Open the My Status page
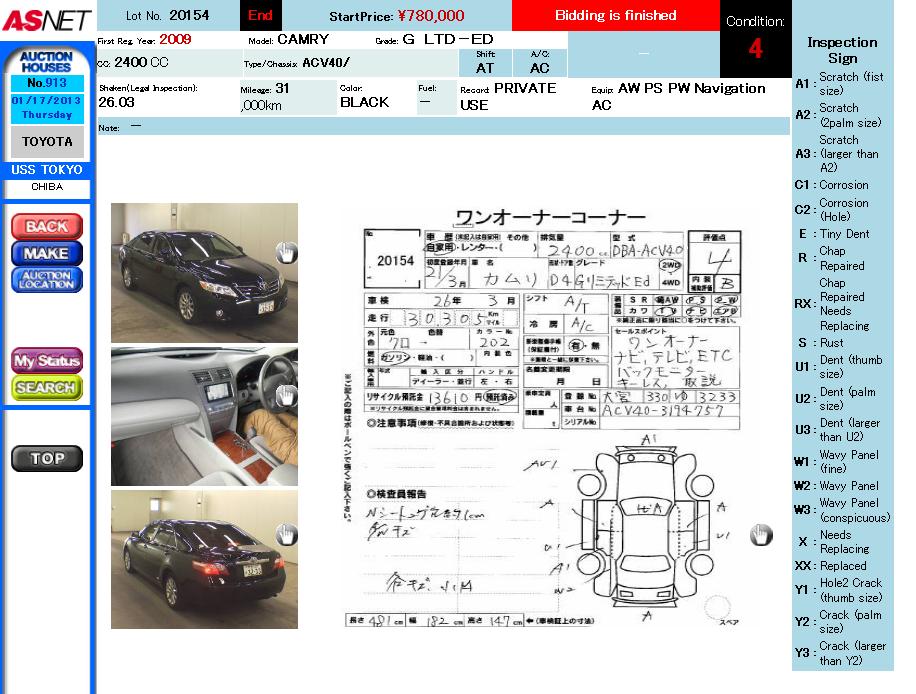Image resolution: width=916 pixels, height=694 pixels. pyautogui.click(x=46, y=360)
